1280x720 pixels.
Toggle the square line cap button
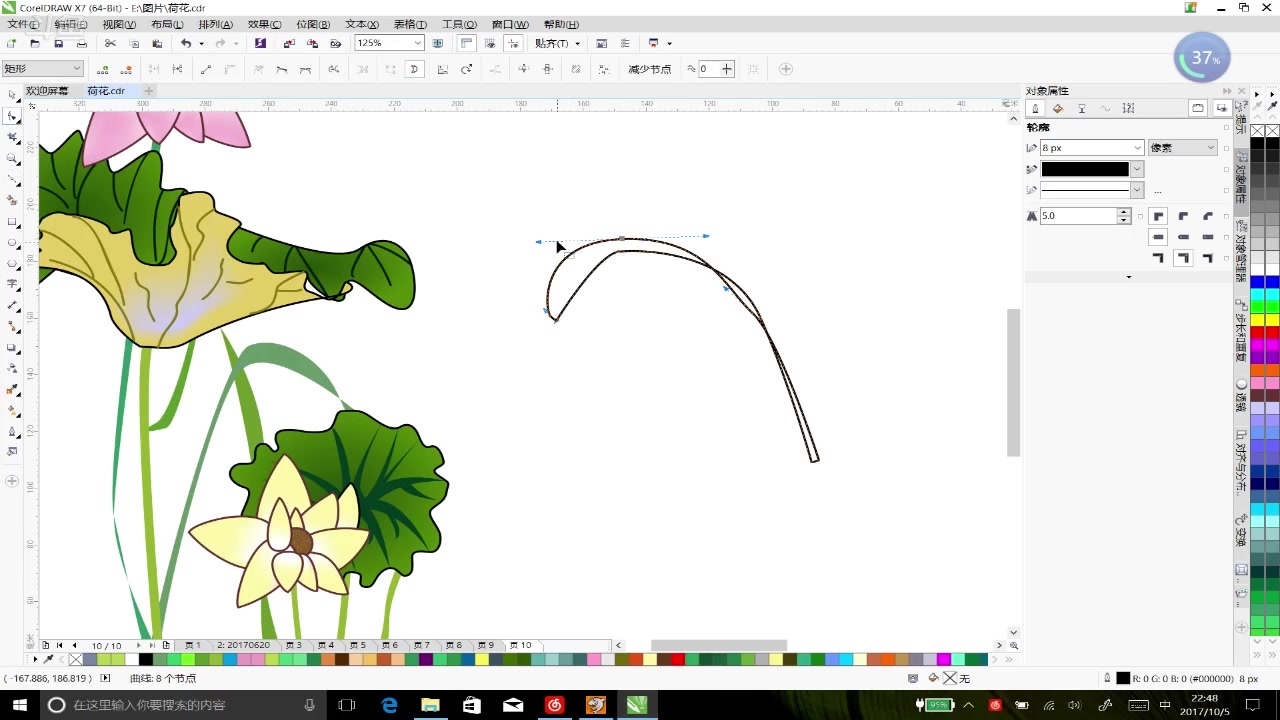pos(1159,237)
